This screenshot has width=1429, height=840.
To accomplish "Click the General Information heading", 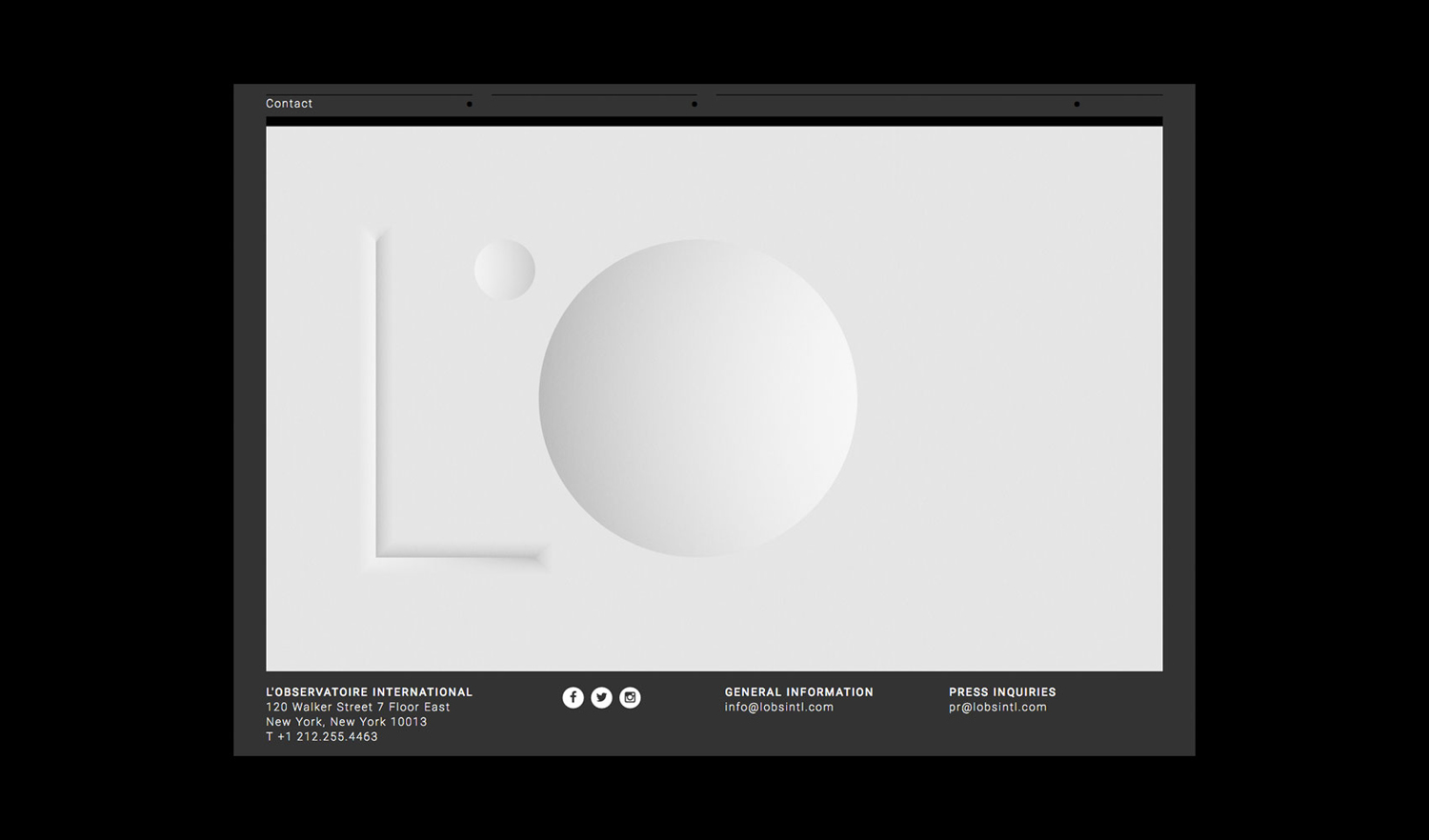I will (x=798, y=692).
